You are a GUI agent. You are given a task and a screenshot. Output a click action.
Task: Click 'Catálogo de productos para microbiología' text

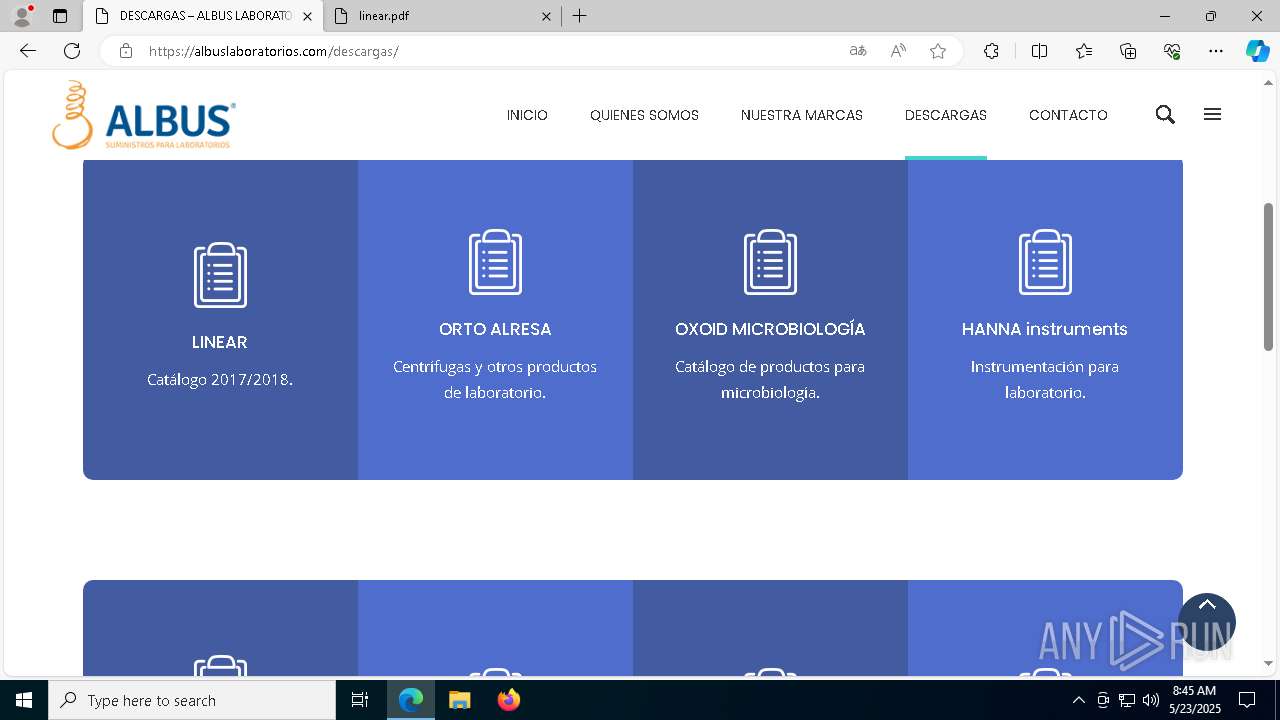pos(770,380)
